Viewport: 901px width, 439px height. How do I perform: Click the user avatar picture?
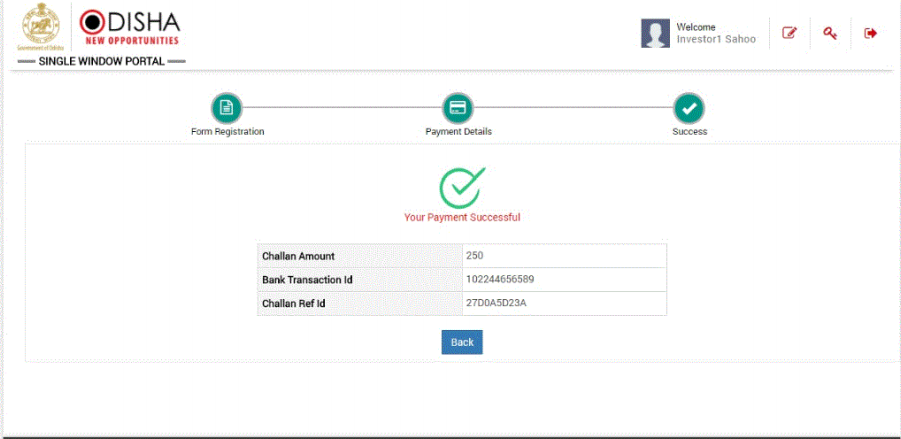coord(655,33)
